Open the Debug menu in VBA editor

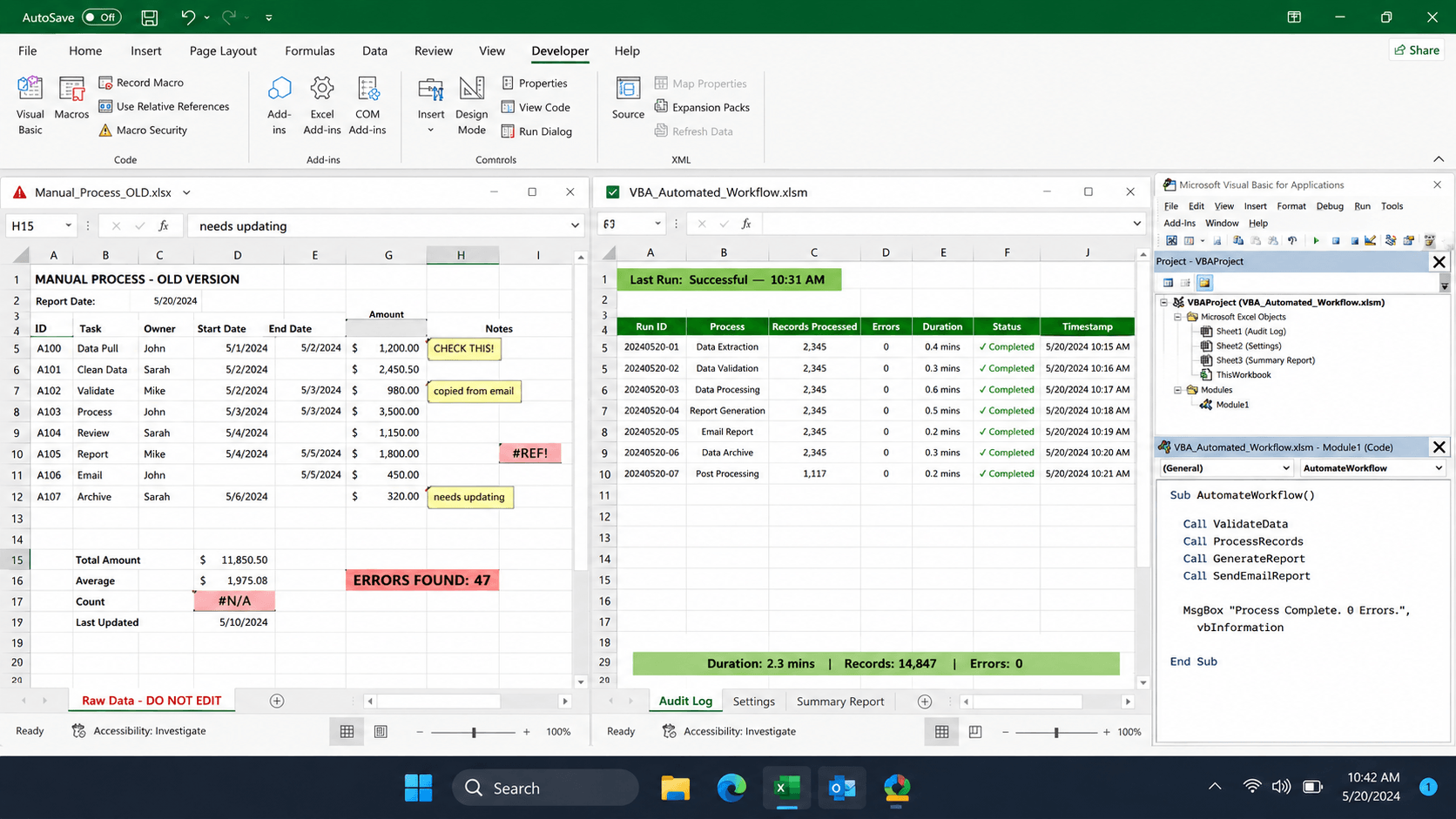tap(1330, 206)
